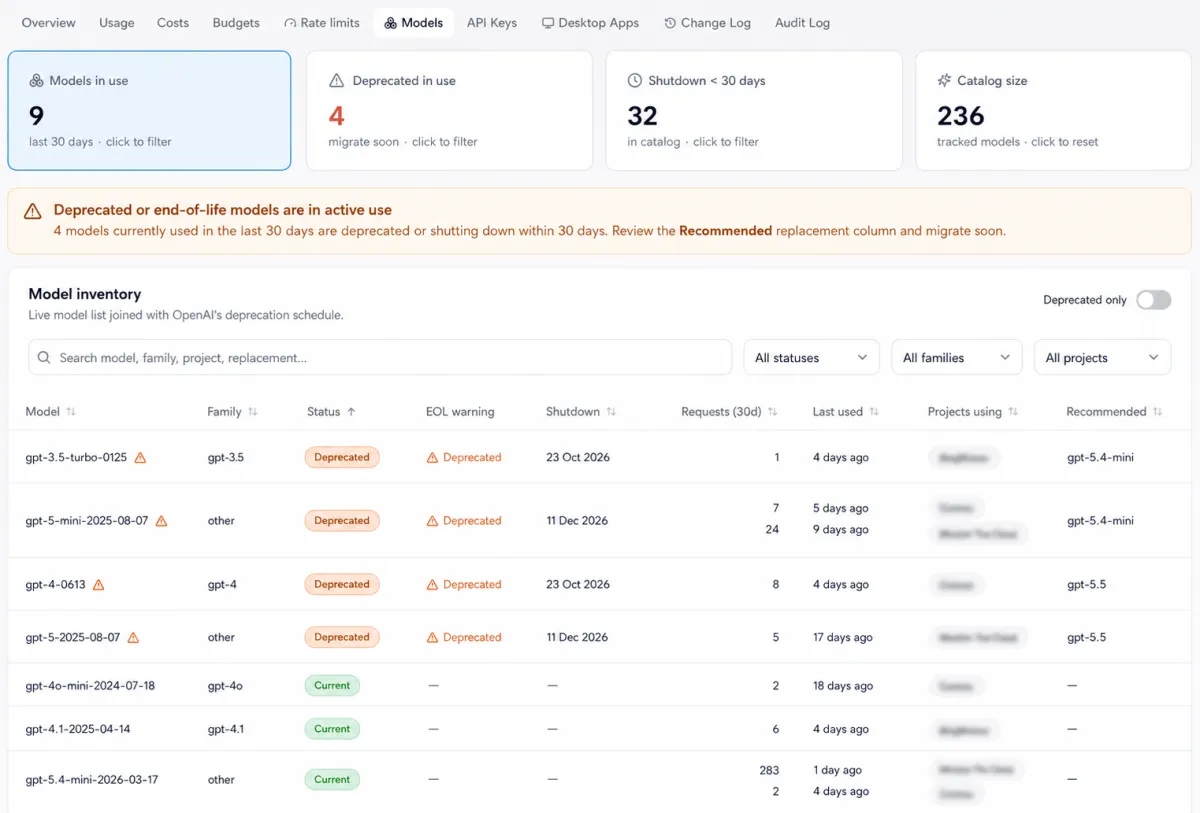1200x813 pixels.
Task: Click the search magnifier icon
Action: tap(45, 357)
